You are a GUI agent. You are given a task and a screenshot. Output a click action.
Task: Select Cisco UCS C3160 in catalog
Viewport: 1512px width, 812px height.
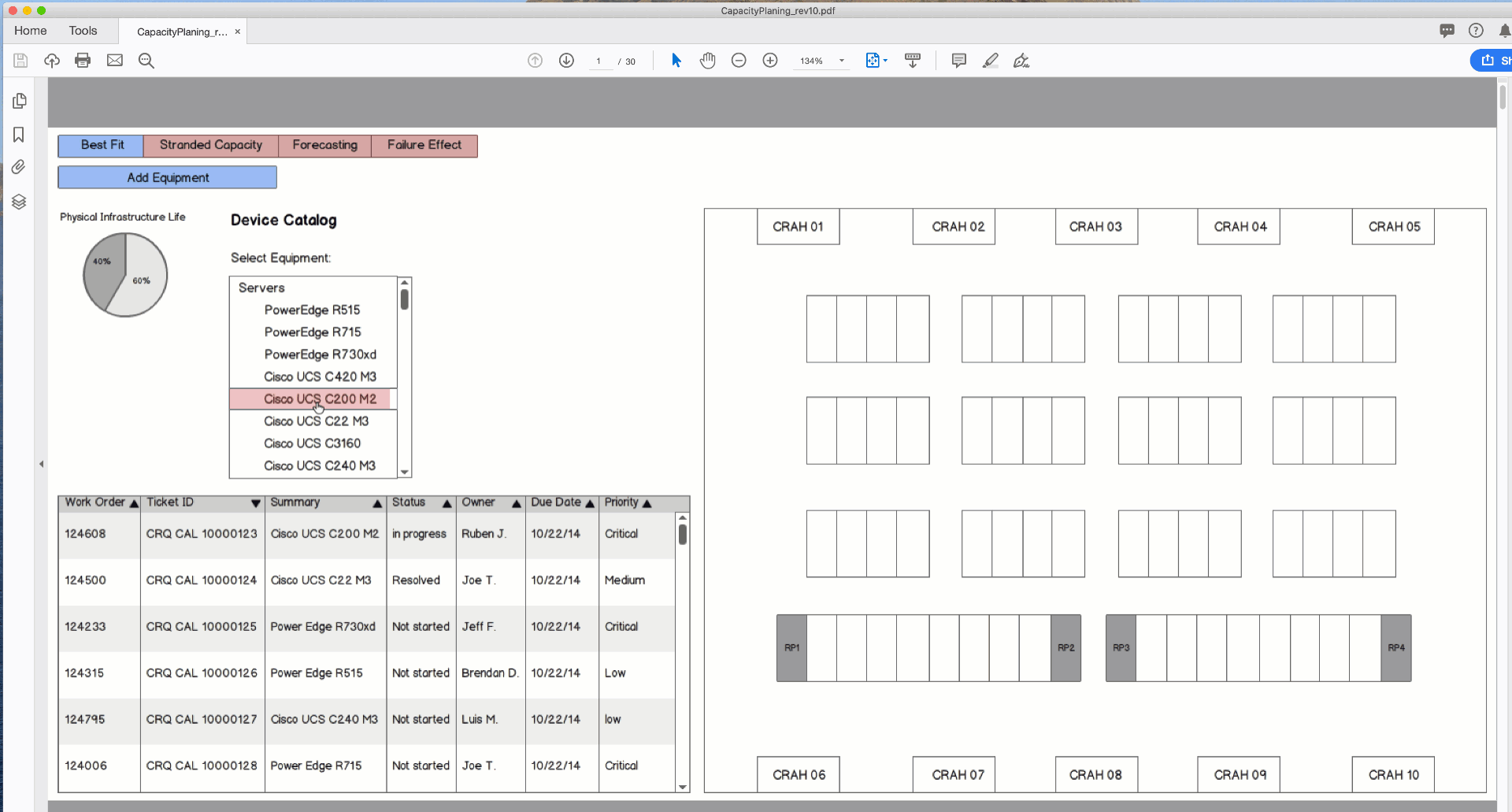[x=313, y=443]
